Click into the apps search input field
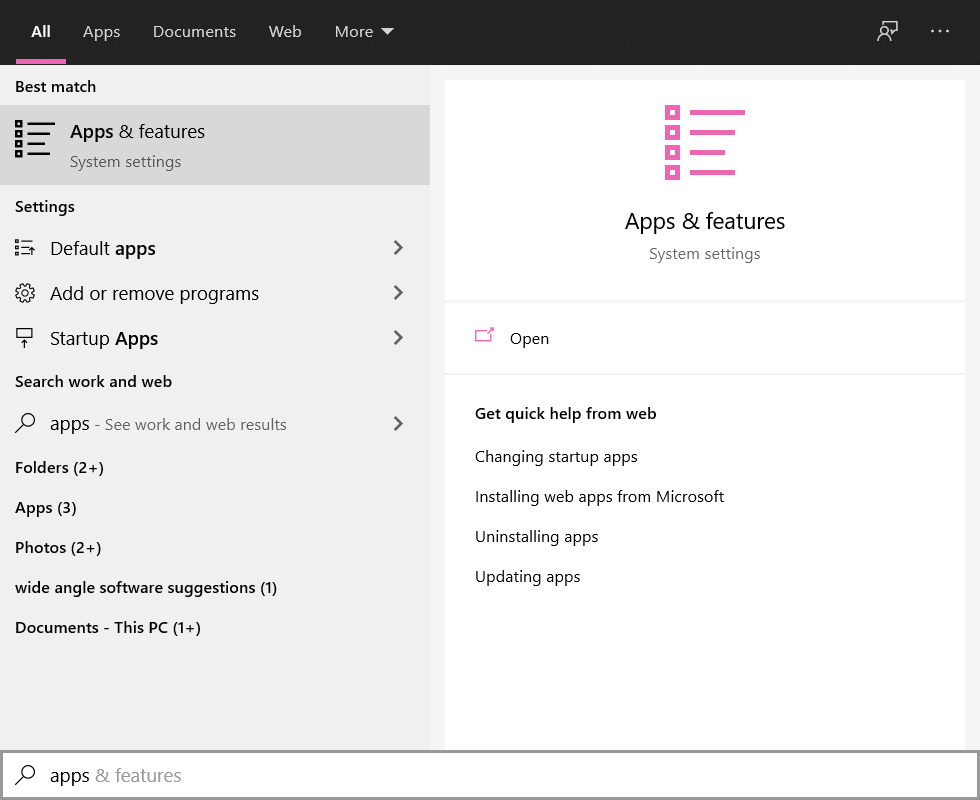This screenshot has width=980, height=800. pyautogui.click(x=490, y=775)
